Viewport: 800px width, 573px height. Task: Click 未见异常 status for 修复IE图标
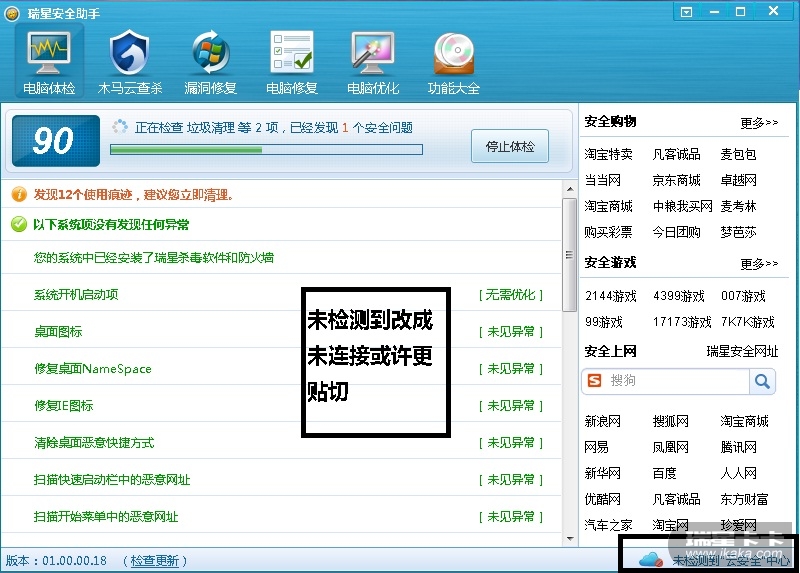(510, 406)
